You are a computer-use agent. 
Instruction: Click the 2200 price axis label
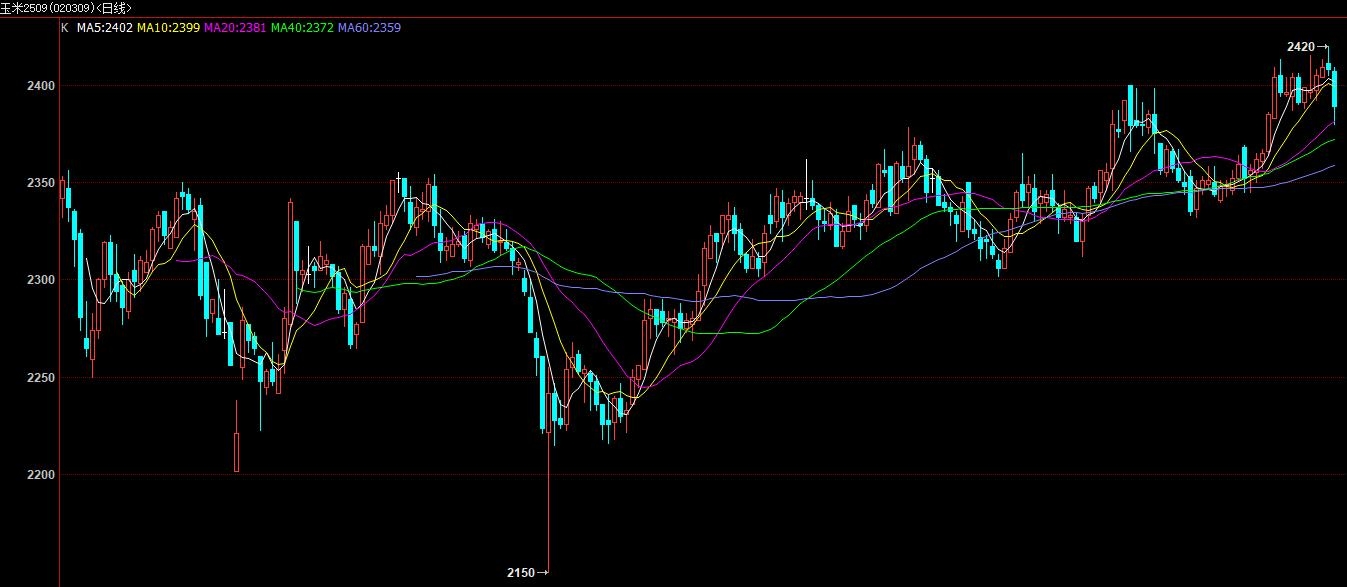[41, 474]
